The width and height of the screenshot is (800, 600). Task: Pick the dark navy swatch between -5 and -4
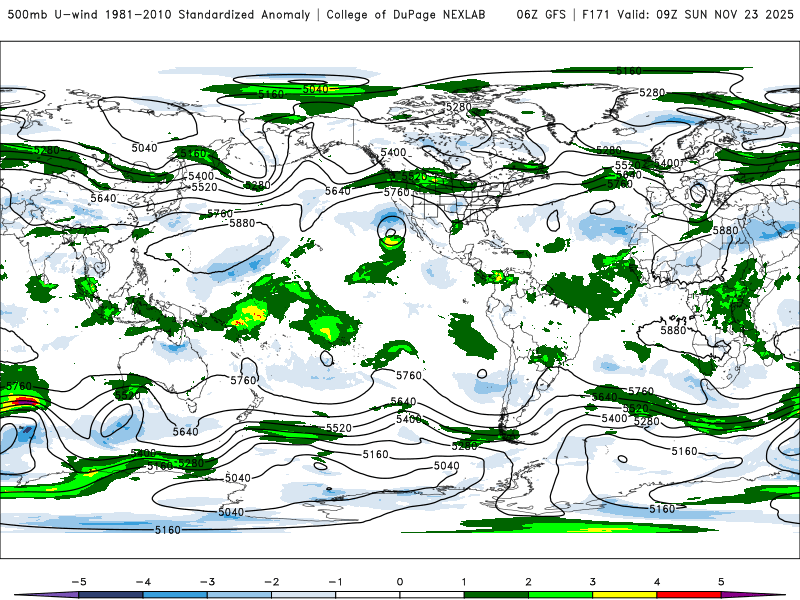(111, 595)
